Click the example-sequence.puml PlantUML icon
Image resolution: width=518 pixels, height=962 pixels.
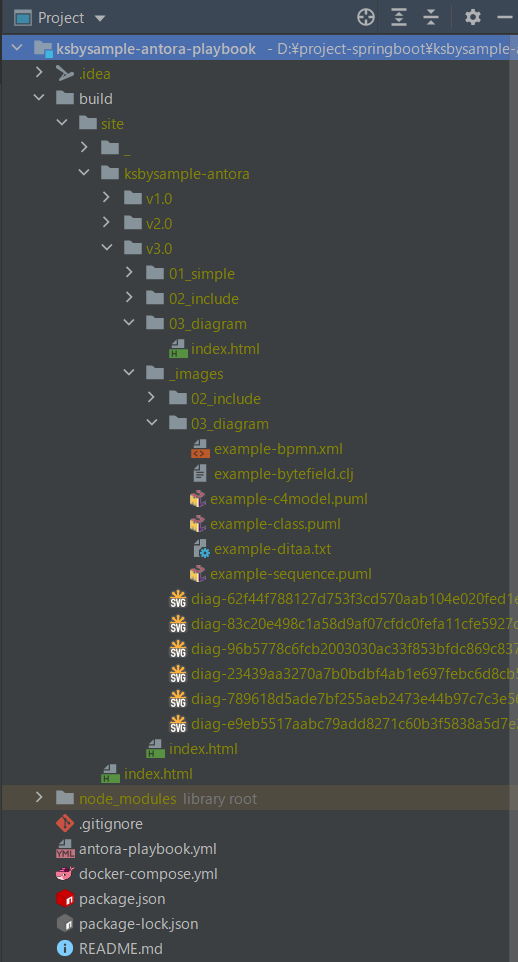[x=198, y=574]
